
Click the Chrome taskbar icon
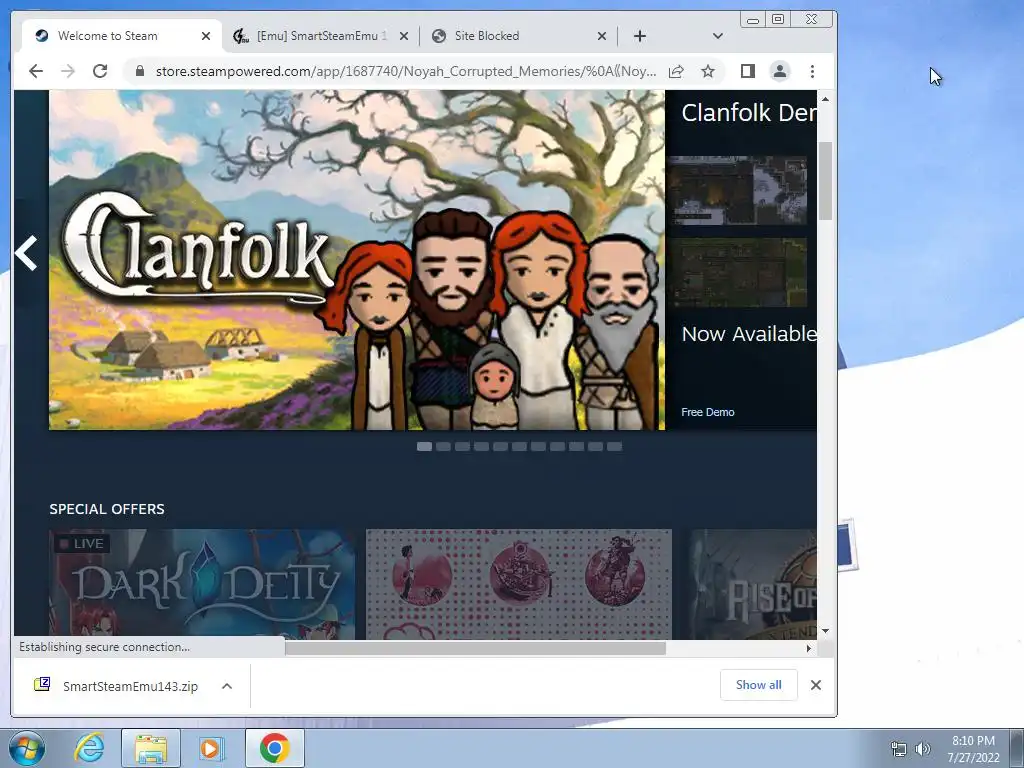coord(275,748)
